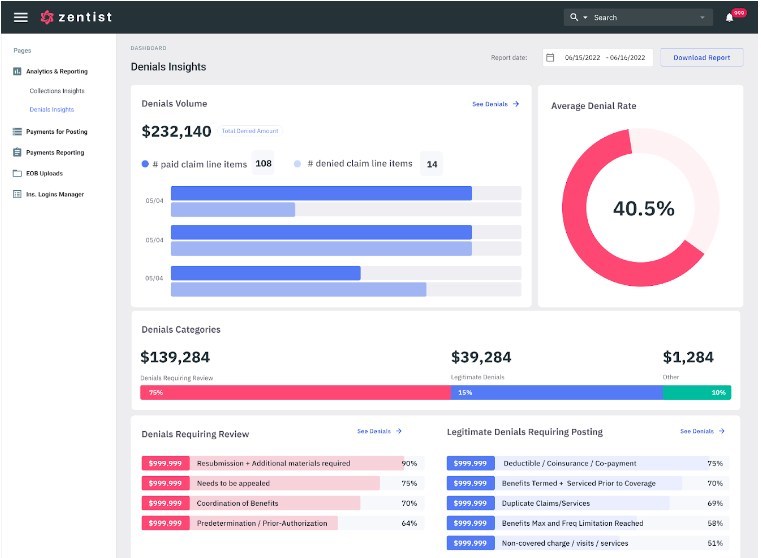
Task: Click the Payments for Posting icon
Action: pos(17,131)
